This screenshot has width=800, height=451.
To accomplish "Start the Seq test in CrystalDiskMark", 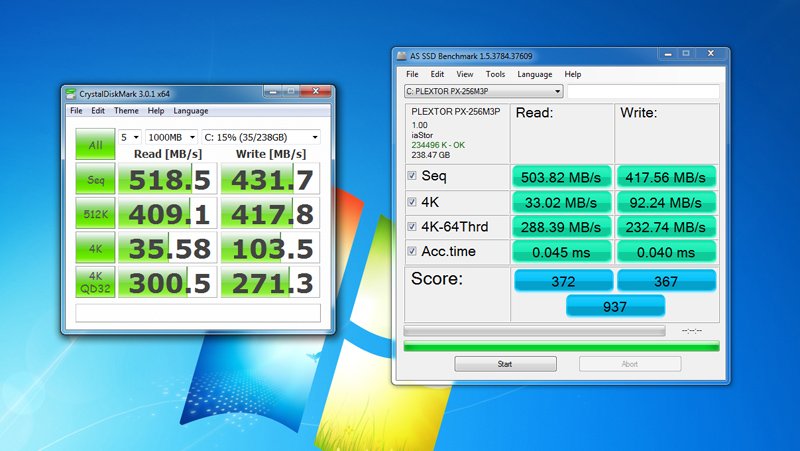I will pyautogui.click(x=95, y=181).
